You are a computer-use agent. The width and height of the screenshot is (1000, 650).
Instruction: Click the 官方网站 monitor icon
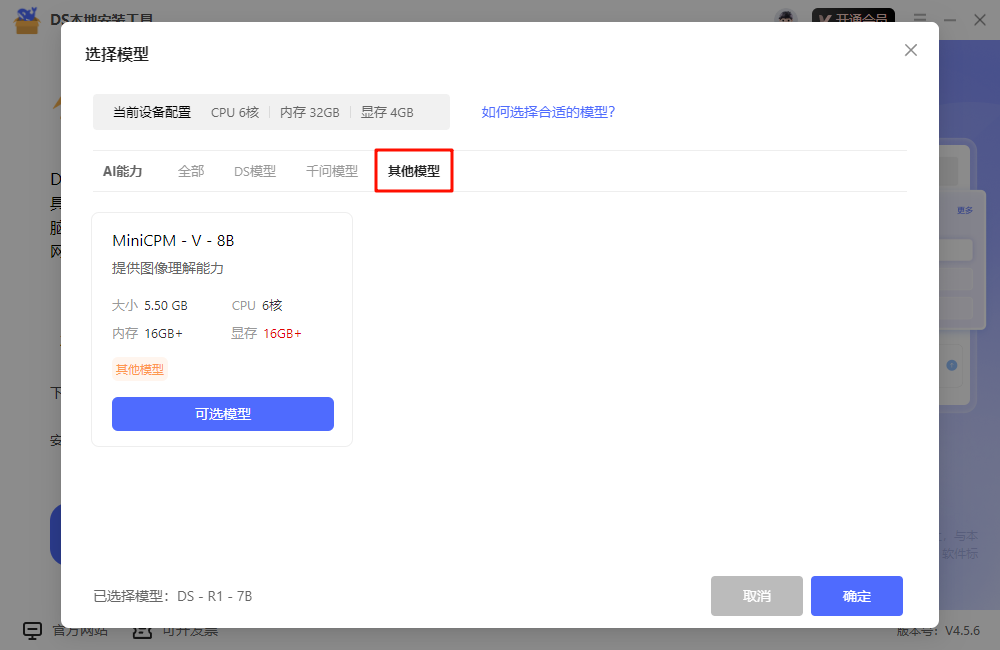click(x=33, y=631)
